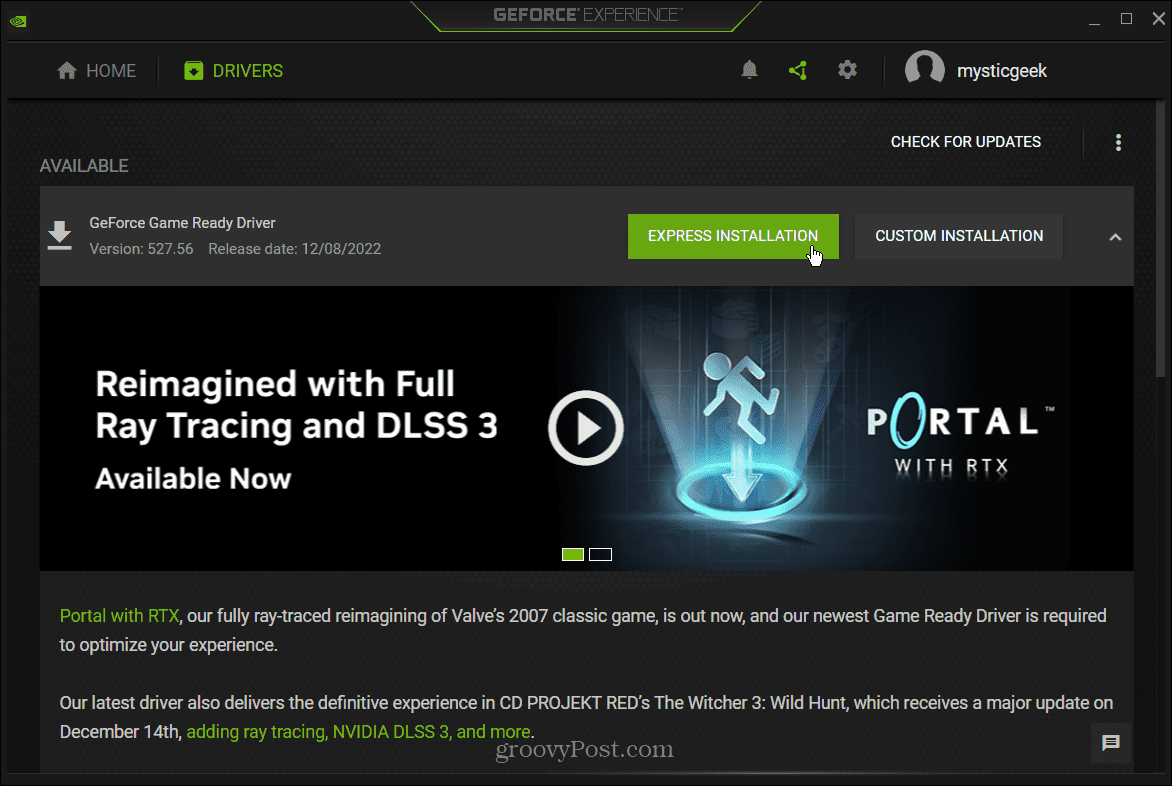Play the Portal with RTX video
The height and width of the screenshot is (786, 1172).
point(586,428)
